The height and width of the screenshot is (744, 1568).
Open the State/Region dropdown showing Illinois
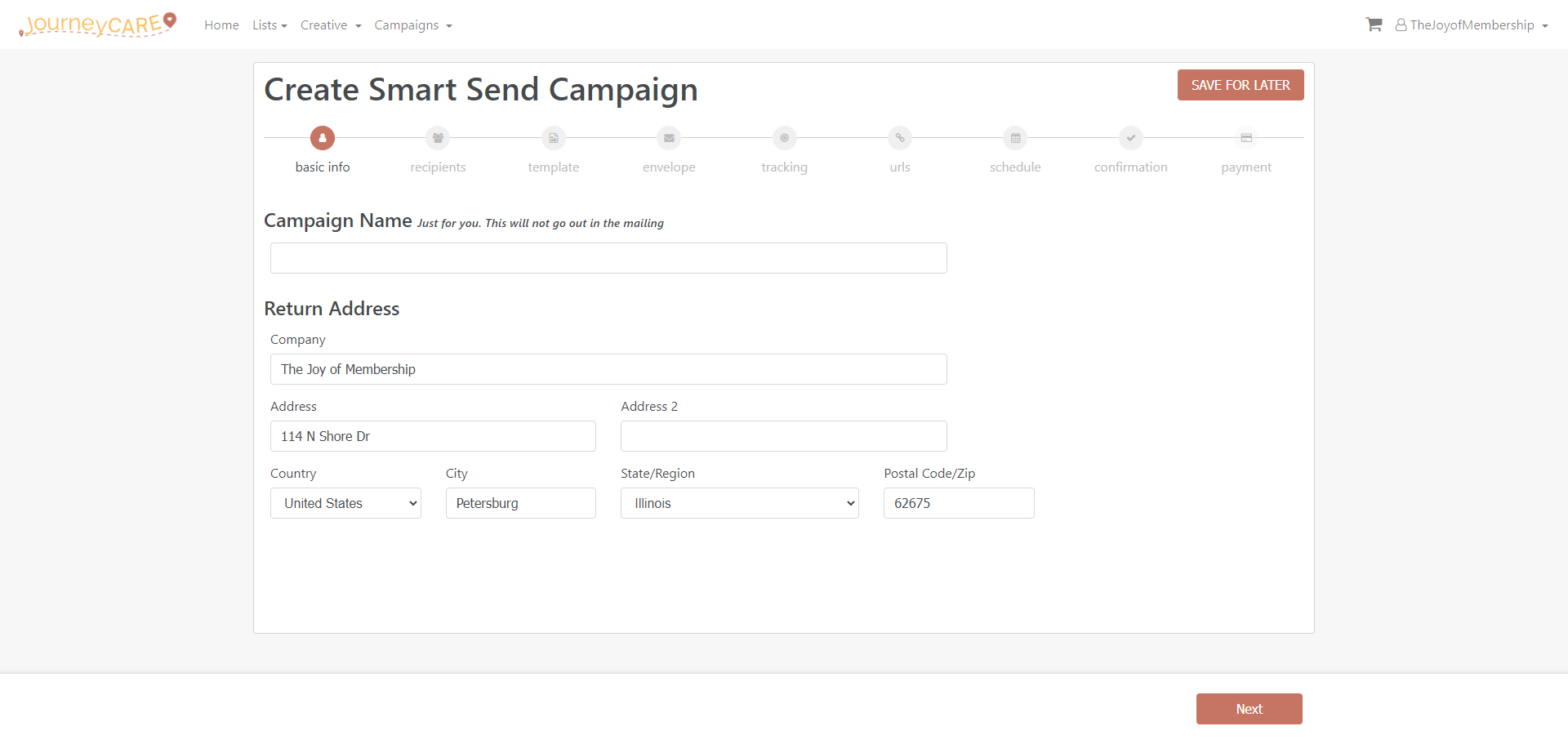pyautogui.click(x=740, y=503)
